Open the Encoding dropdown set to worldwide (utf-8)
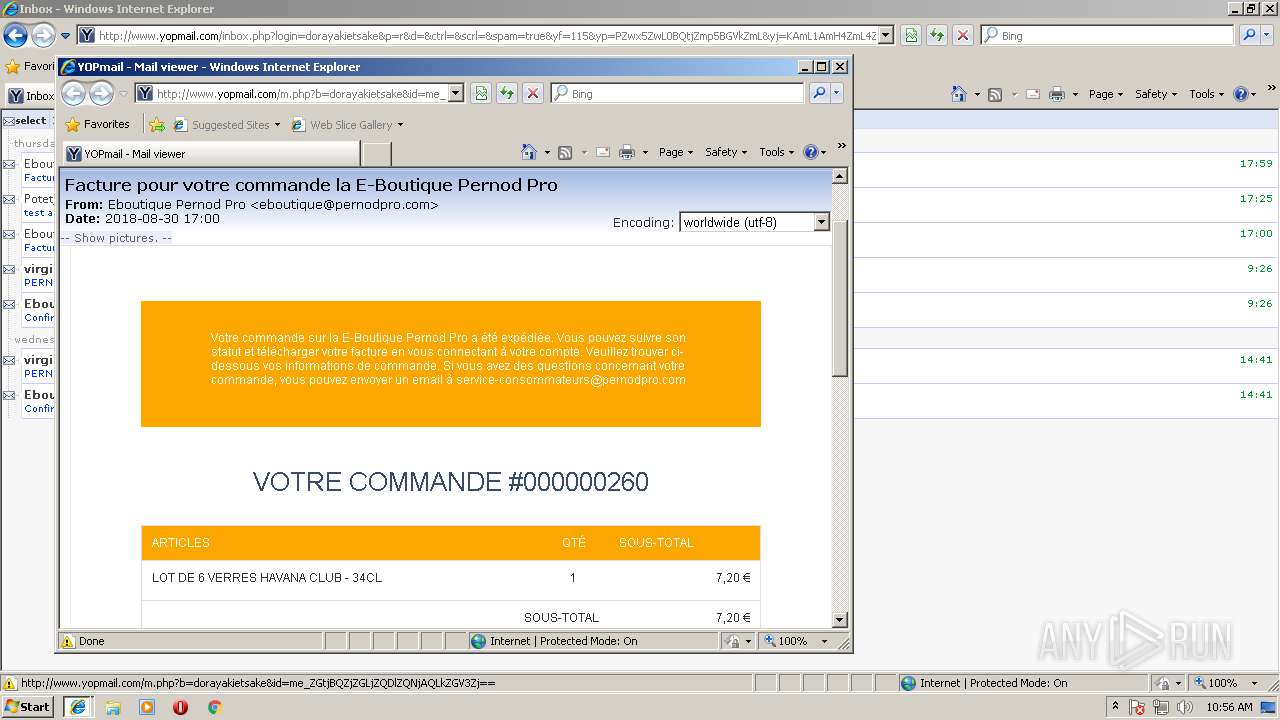This screenshot has width=1280, height=720. click(754, 222)
